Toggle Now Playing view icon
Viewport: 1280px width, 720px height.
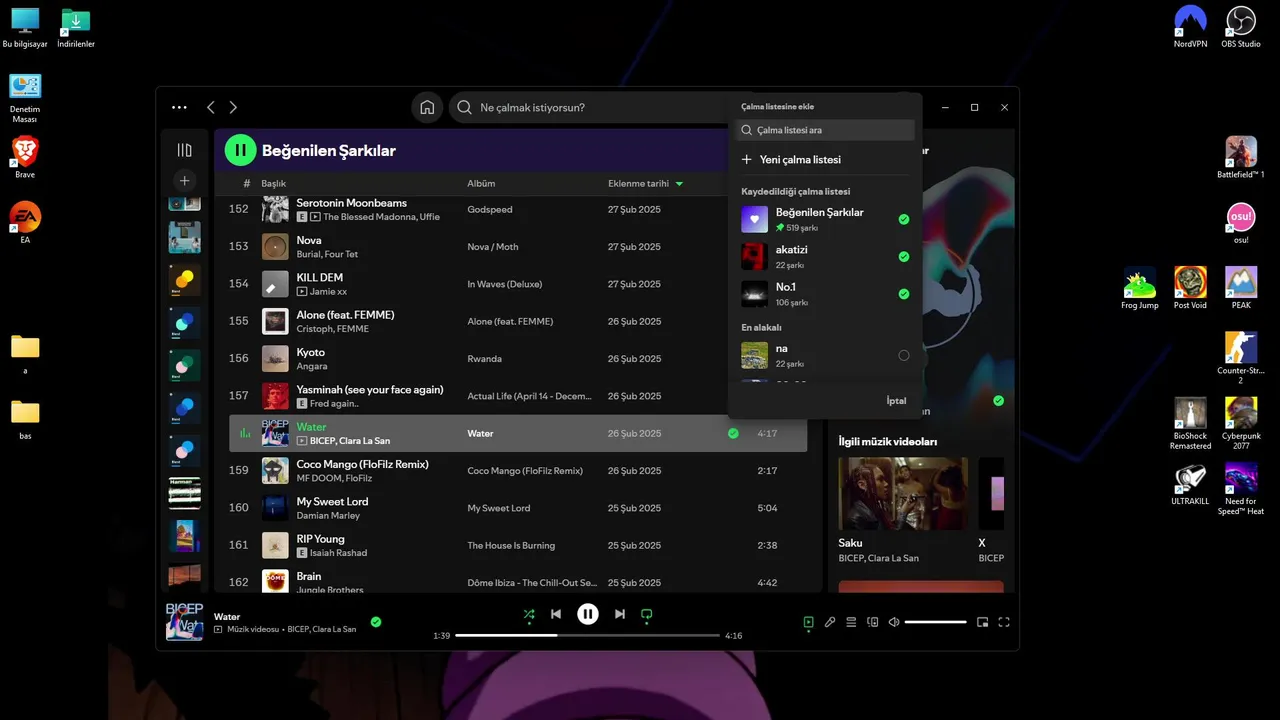click(x=808, y=622)
